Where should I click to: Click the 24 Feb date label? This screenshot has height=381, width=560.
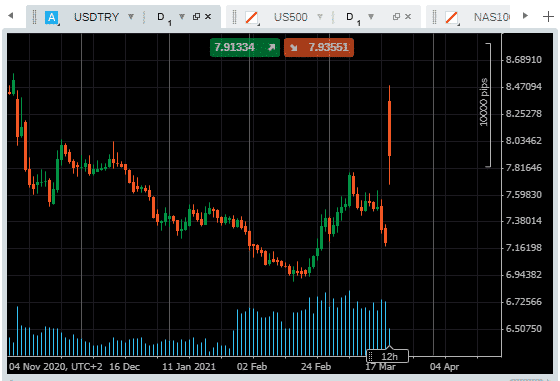(316, 367)
